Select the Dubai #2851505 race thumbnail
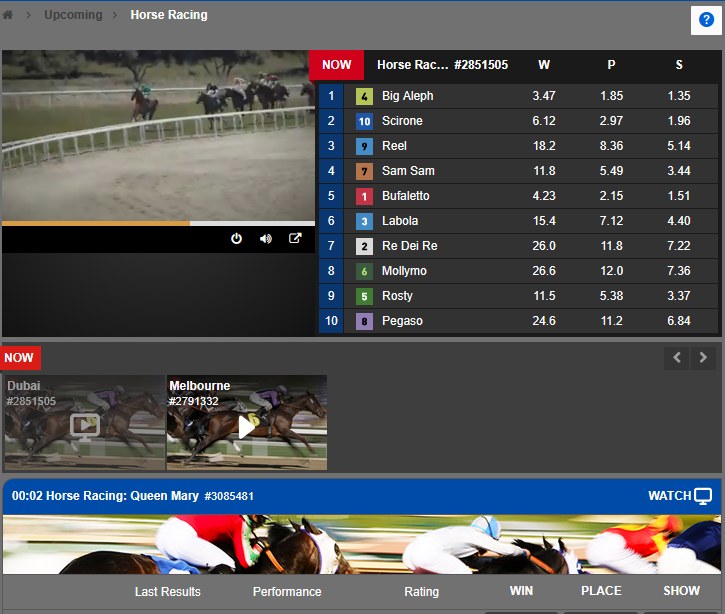 [85, 423]
